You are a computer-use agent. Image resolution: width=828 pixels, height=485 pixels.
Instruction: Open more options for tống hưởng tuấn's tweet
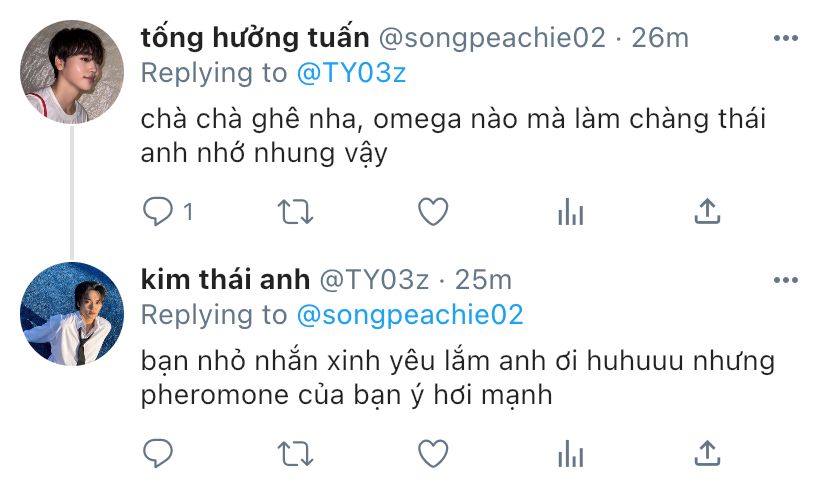click(x=785, y=37)
